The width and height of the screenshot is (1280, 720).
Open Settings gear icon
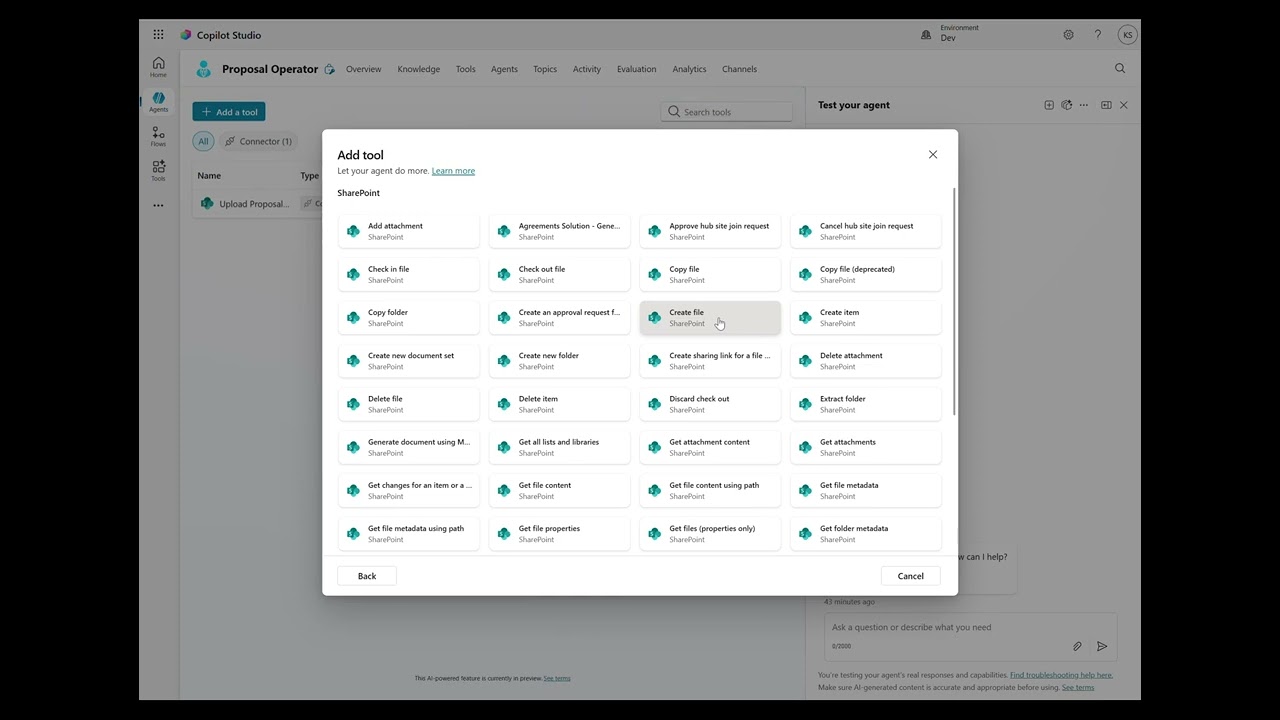pos(1068,34)
